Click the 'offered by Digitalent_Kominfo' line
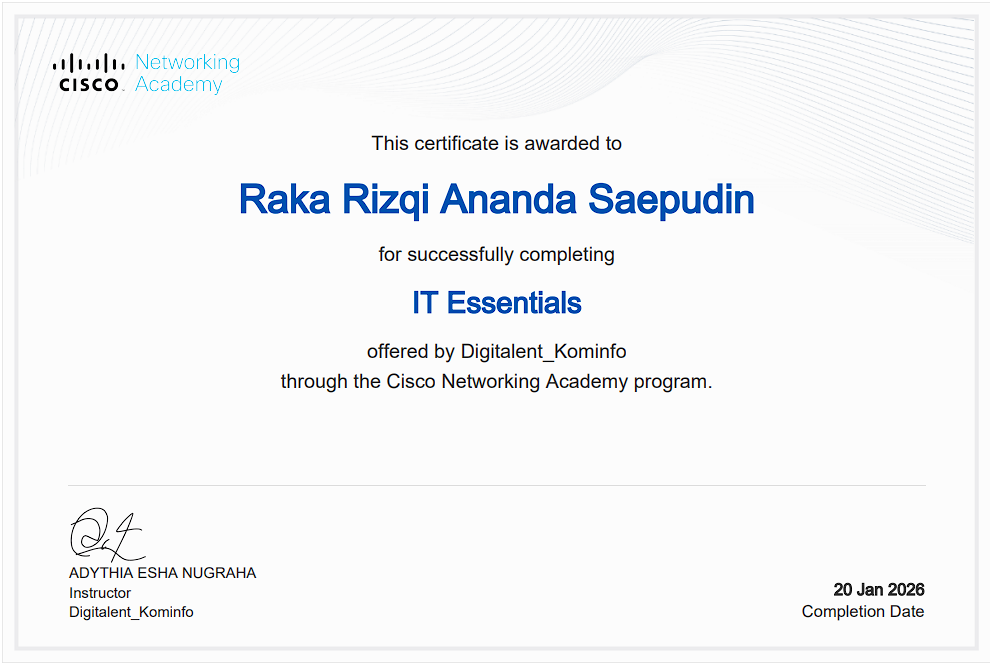Screen dimensions: 990x665 coord(496,351)
